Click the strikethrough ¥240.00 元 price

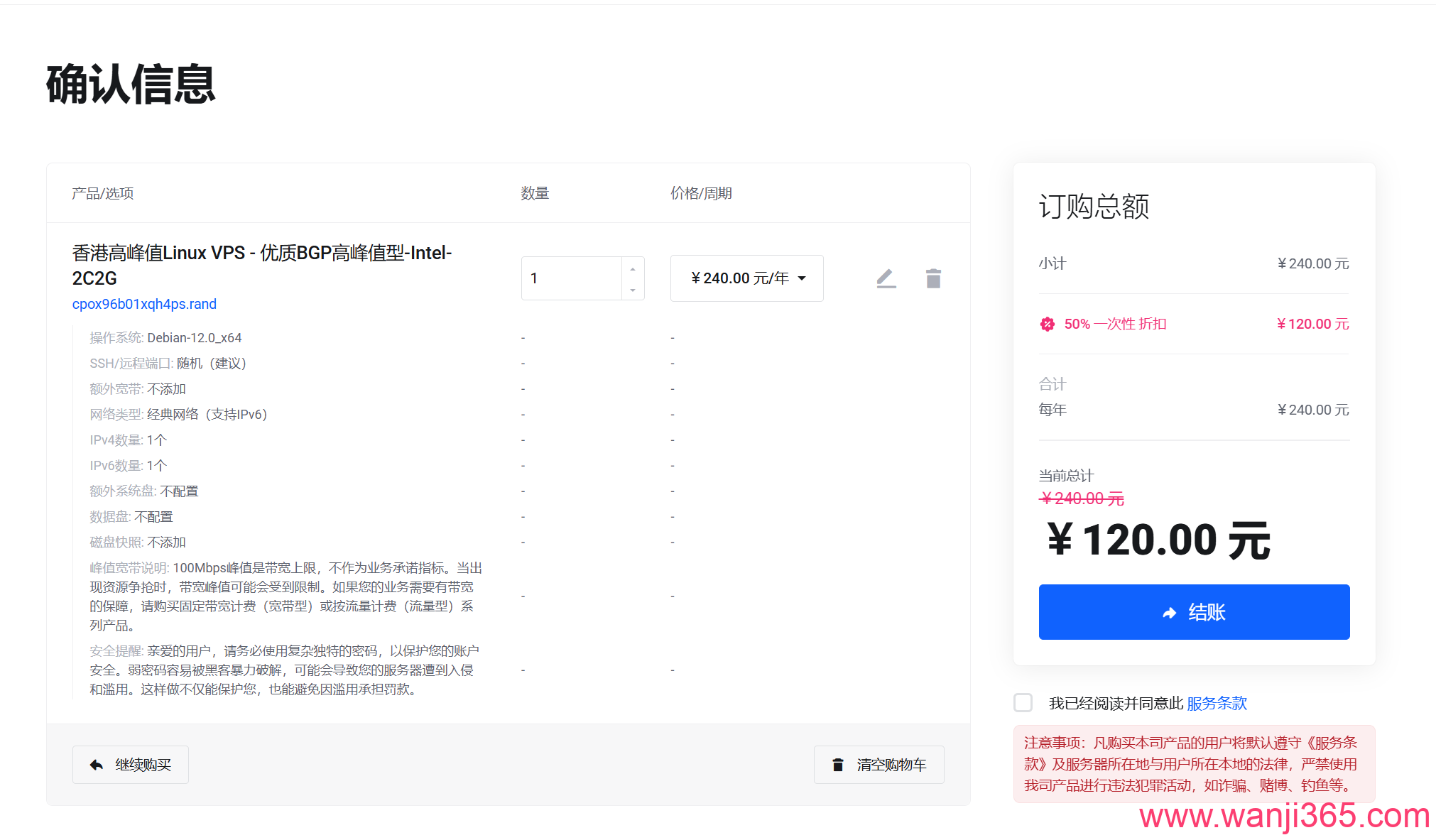1081,498
